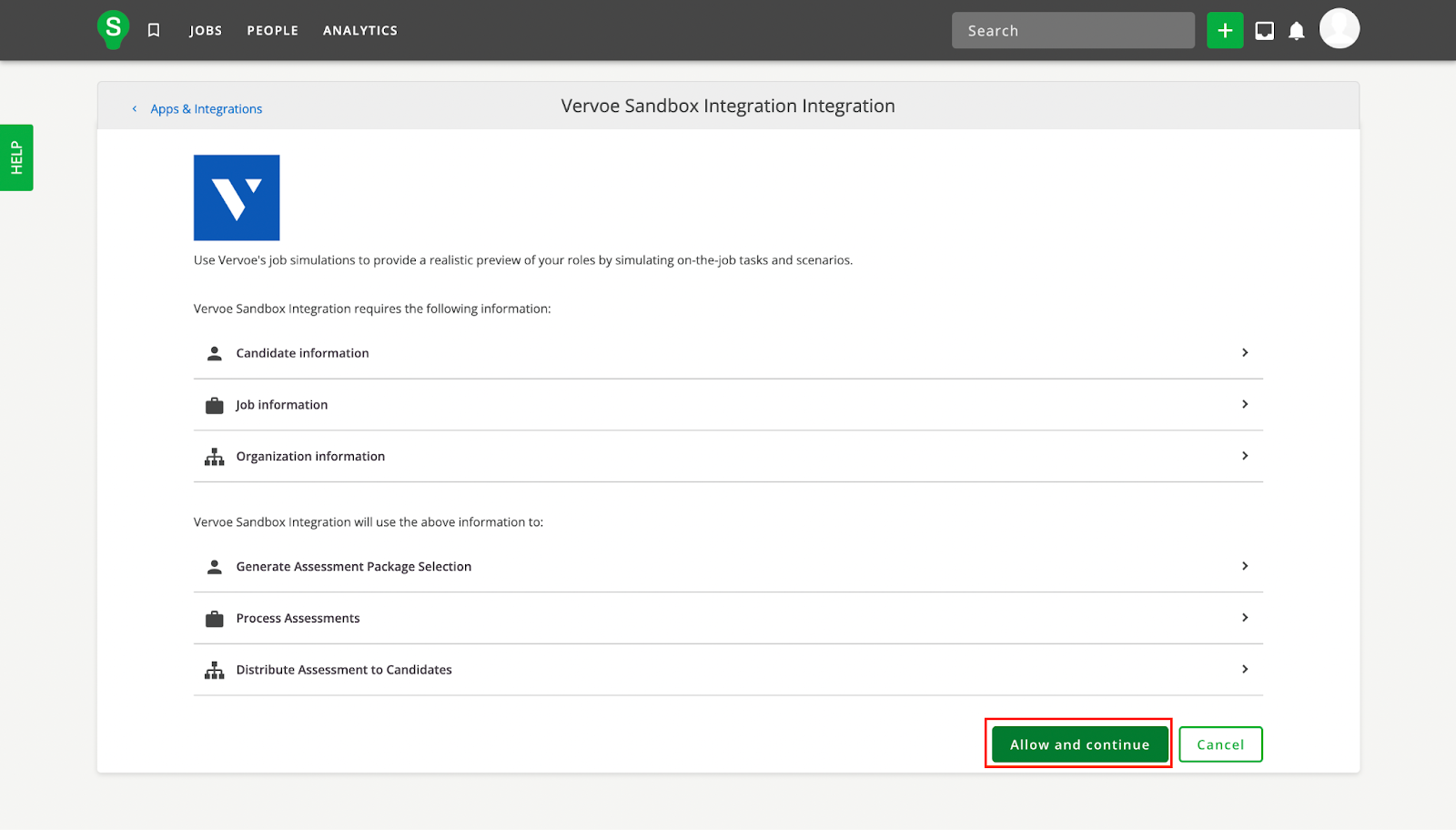Open the green plus create button

click(x=1225, y=30)
